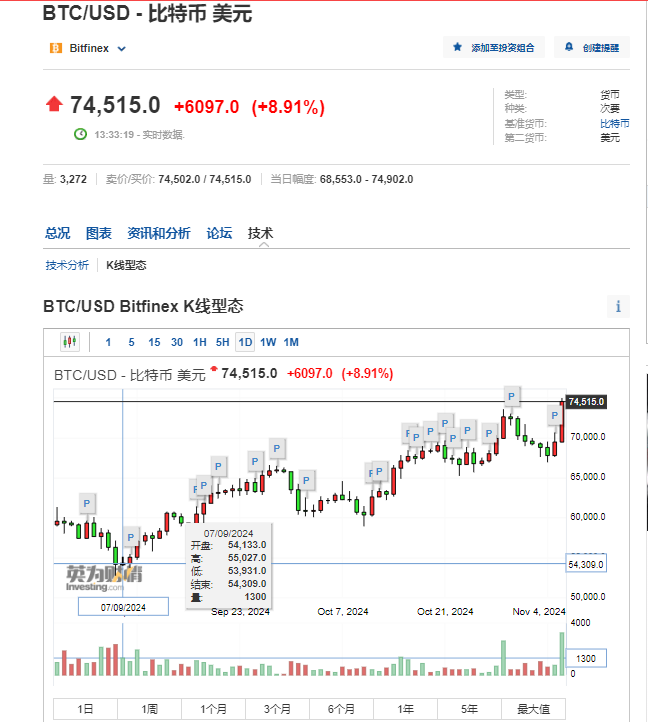
Task: Click the tallest green volume bar at right
Action: point(562,654)
